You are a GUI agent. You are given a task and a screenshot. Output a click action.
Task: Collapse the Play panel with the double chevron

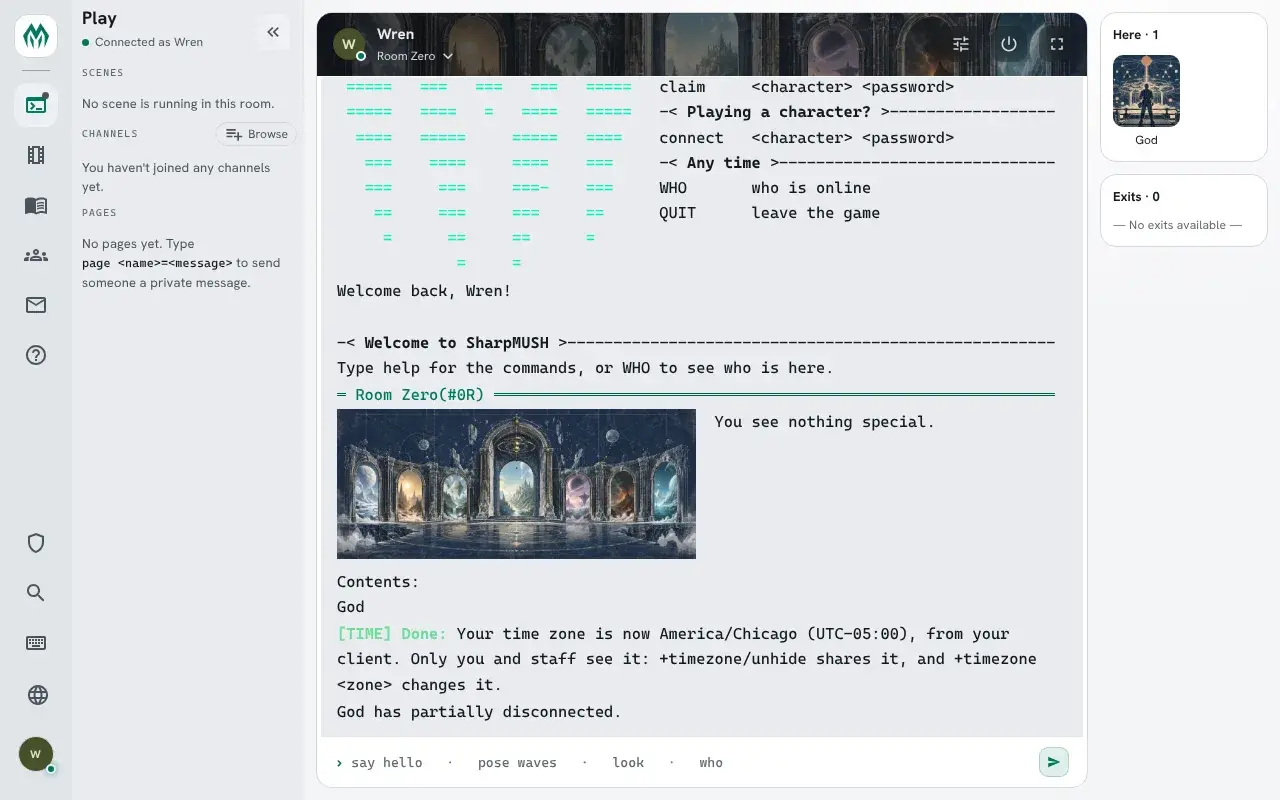(x=273, y=32)
